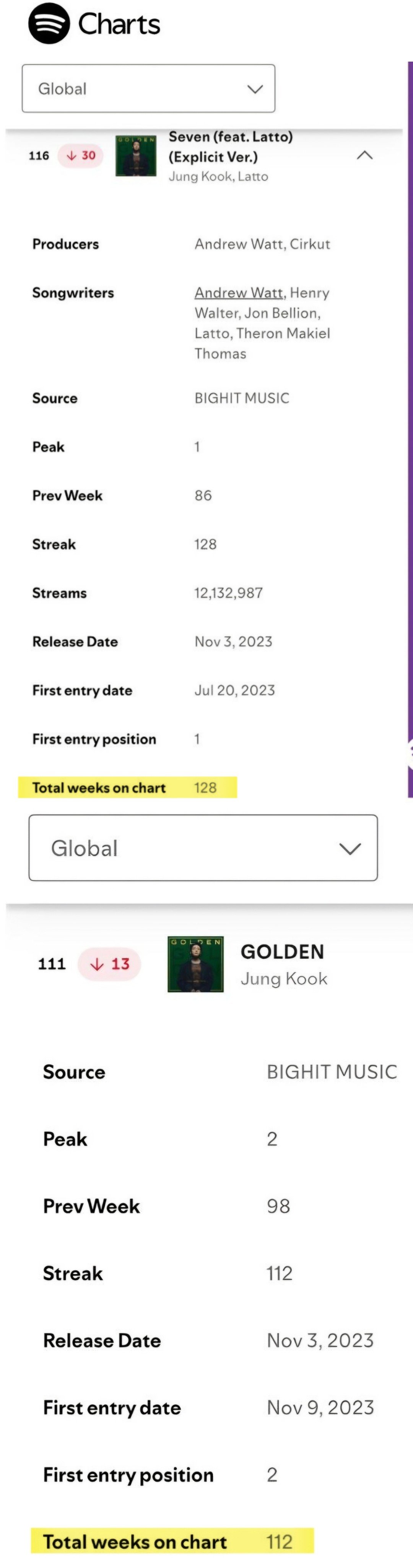Select the Seven (feat. Latto) track title
This screenshot has height=1568, width=413.
pos(231,147)
